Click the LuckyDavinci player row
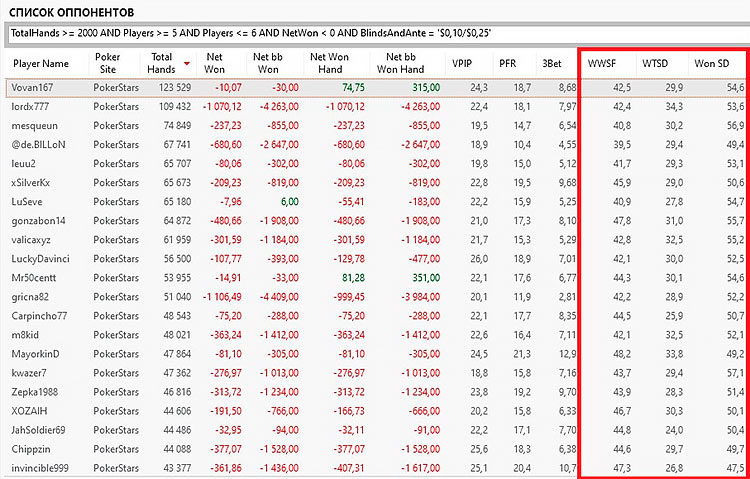The width and height of the screenshot is (750, 479). 41,259
